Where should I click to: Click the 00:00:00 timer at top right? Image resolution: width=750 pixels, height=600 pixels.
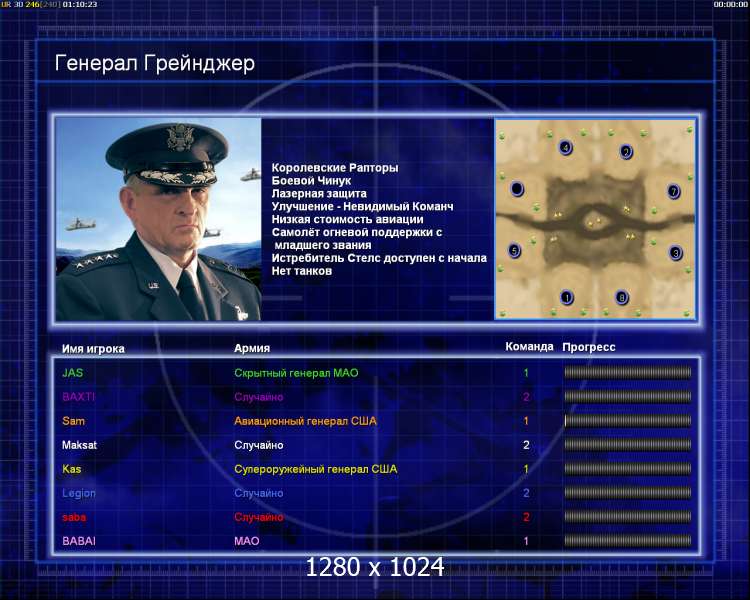(730, 4)
